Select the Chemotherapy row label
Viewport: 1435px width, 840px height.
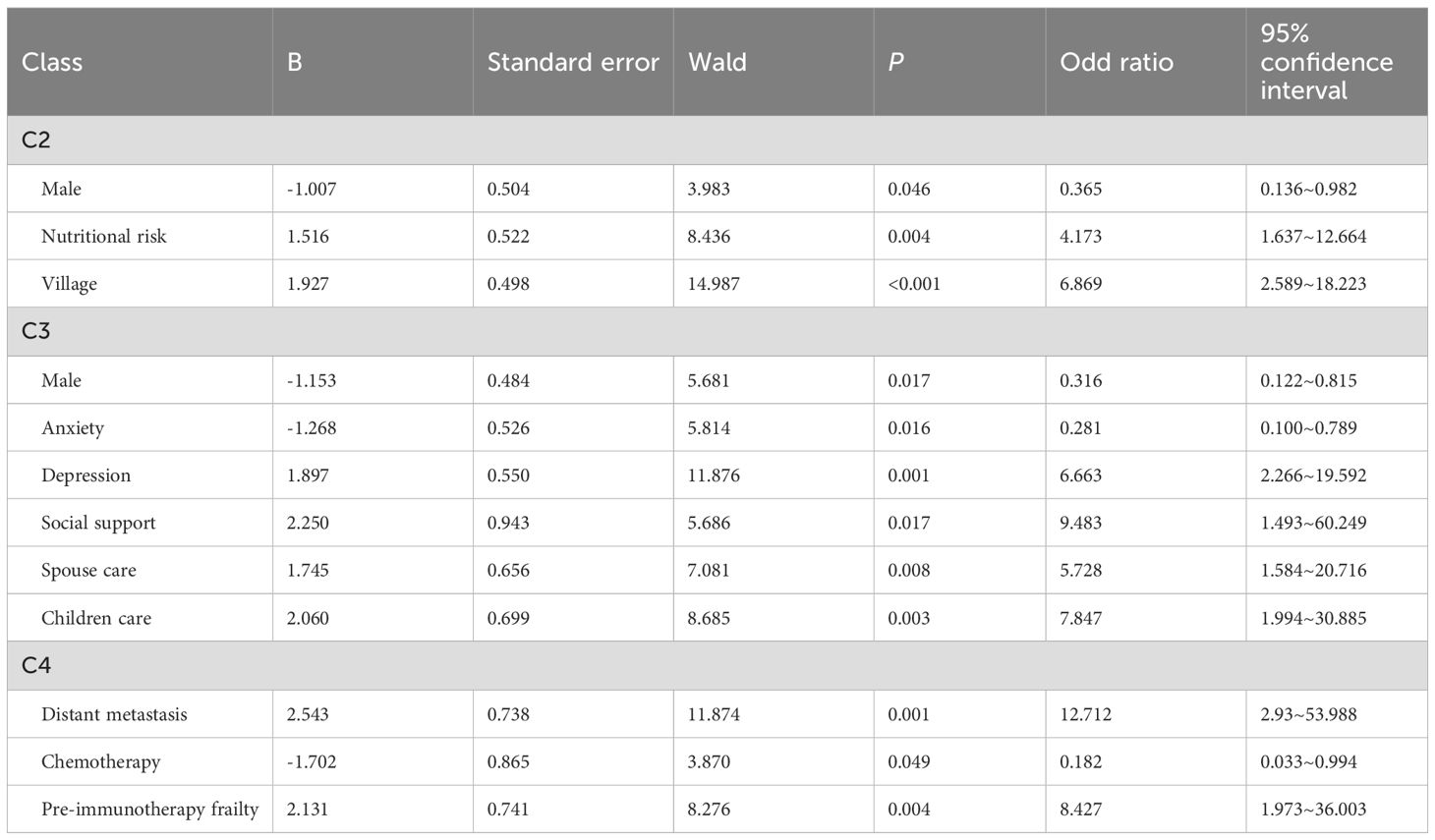pyautogui.click(x=100, y=761)
